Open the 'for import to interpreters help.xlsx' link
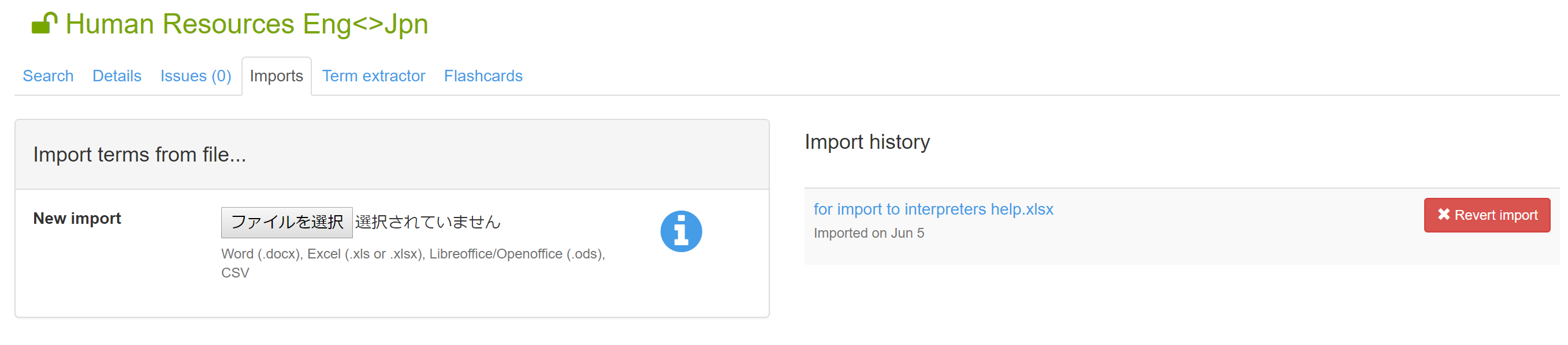The height and width of the screenshot is (345, 1568). [x=933, y=209]
